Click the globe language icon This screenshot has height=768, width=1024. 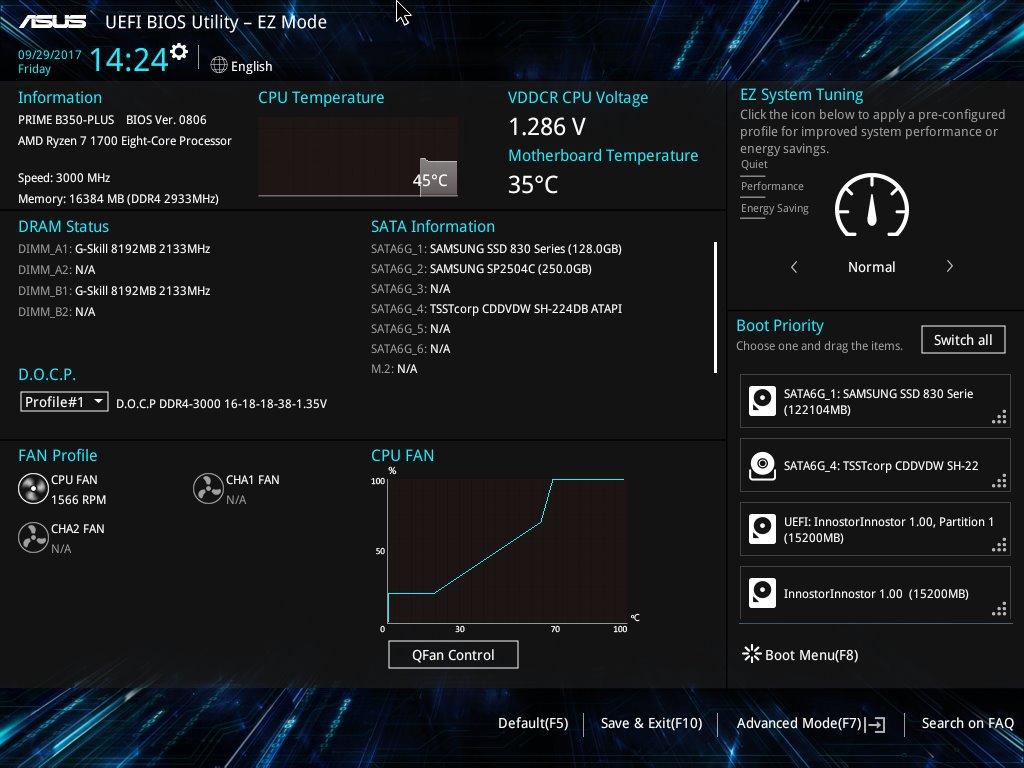(x=219, y=65)
